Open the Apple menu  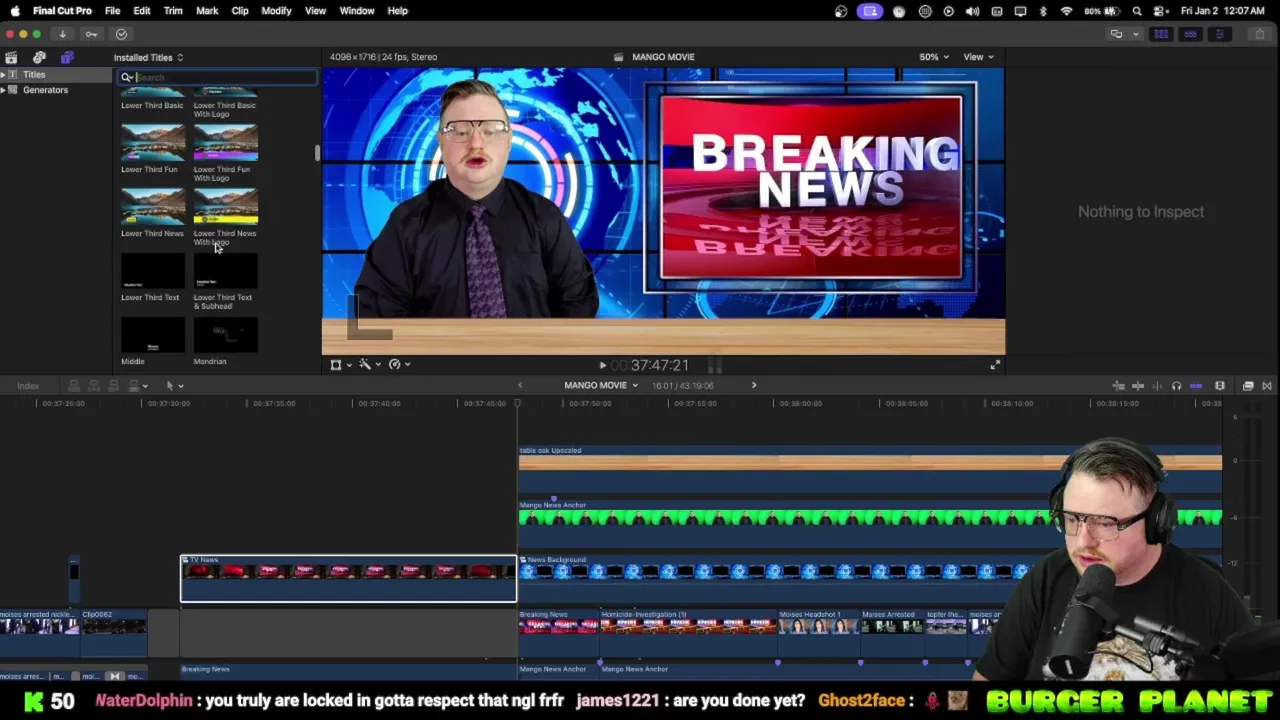pyautogui.click(x=15, y=11)
